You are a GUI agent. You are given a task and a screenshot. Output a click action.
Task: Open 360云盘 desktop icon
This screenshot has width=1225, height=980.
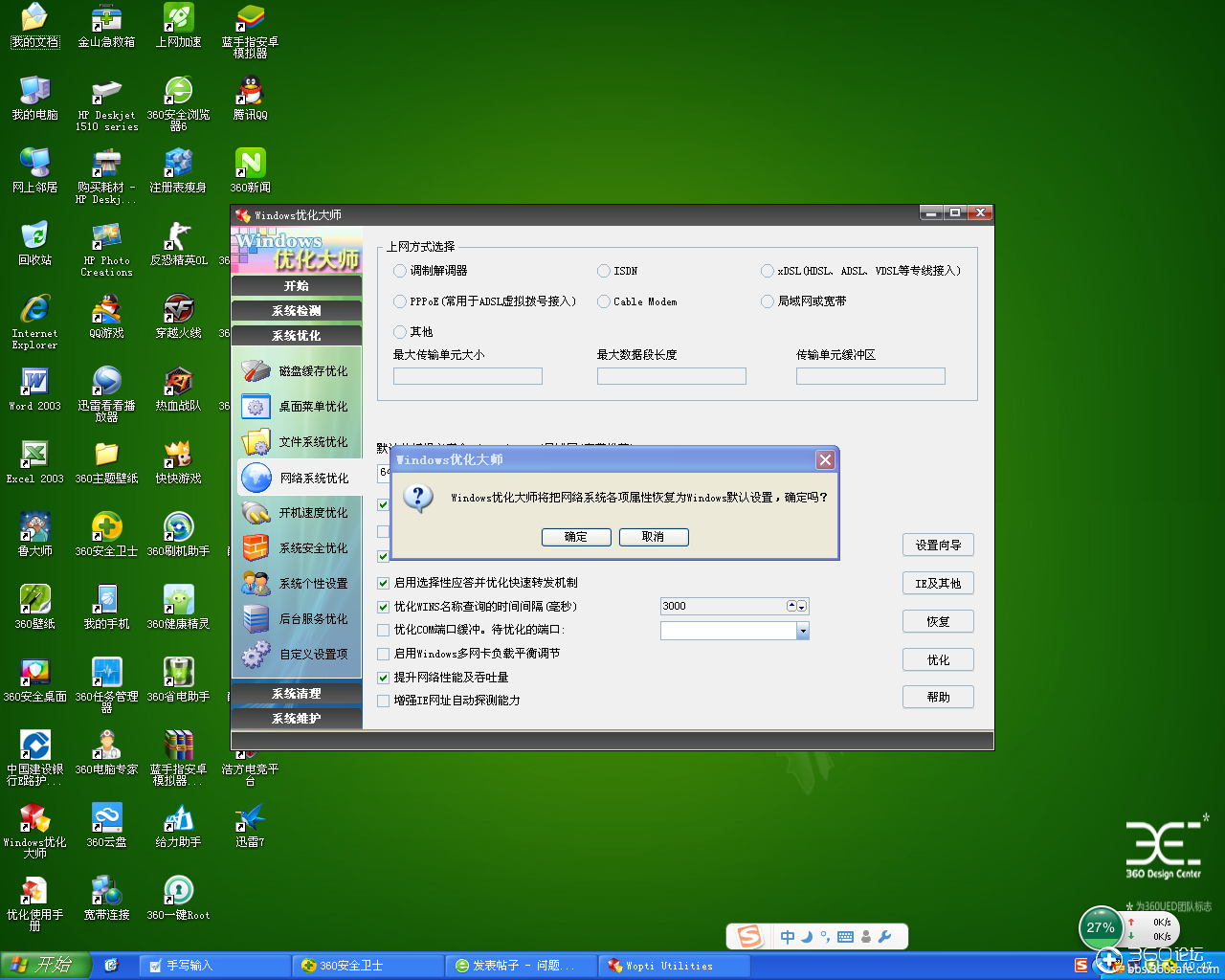coord(106,826)
